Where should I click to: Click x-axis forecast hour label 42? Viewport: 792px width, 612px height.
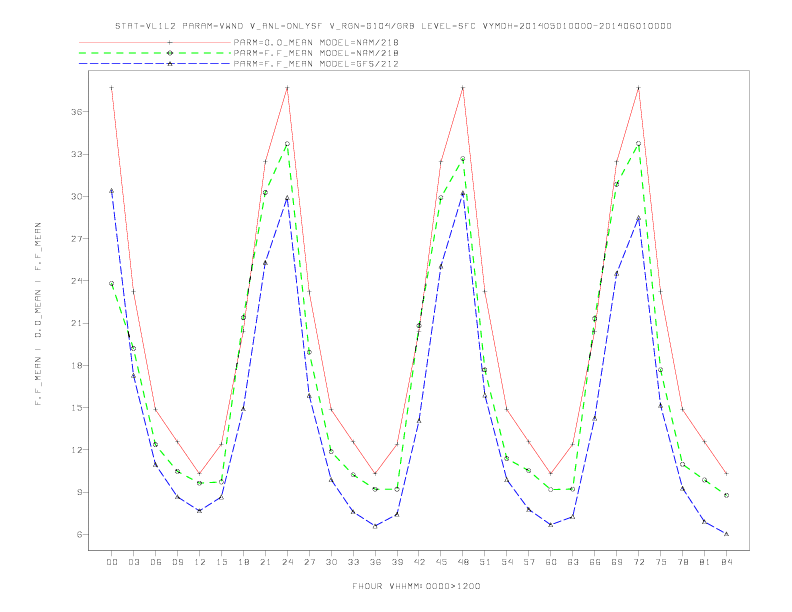419,562
